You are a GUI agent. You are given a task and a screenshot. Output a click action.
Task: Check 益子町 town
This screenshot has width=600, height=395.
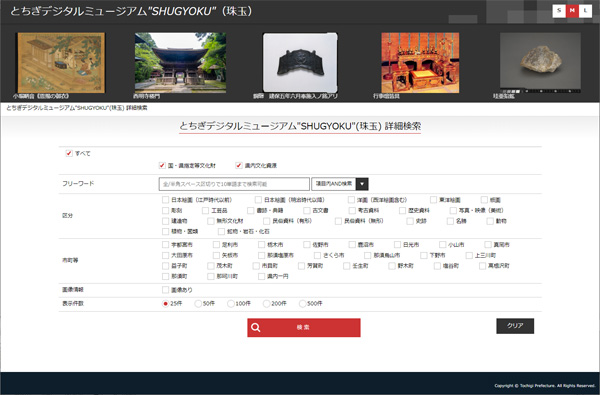pos(165,266)
